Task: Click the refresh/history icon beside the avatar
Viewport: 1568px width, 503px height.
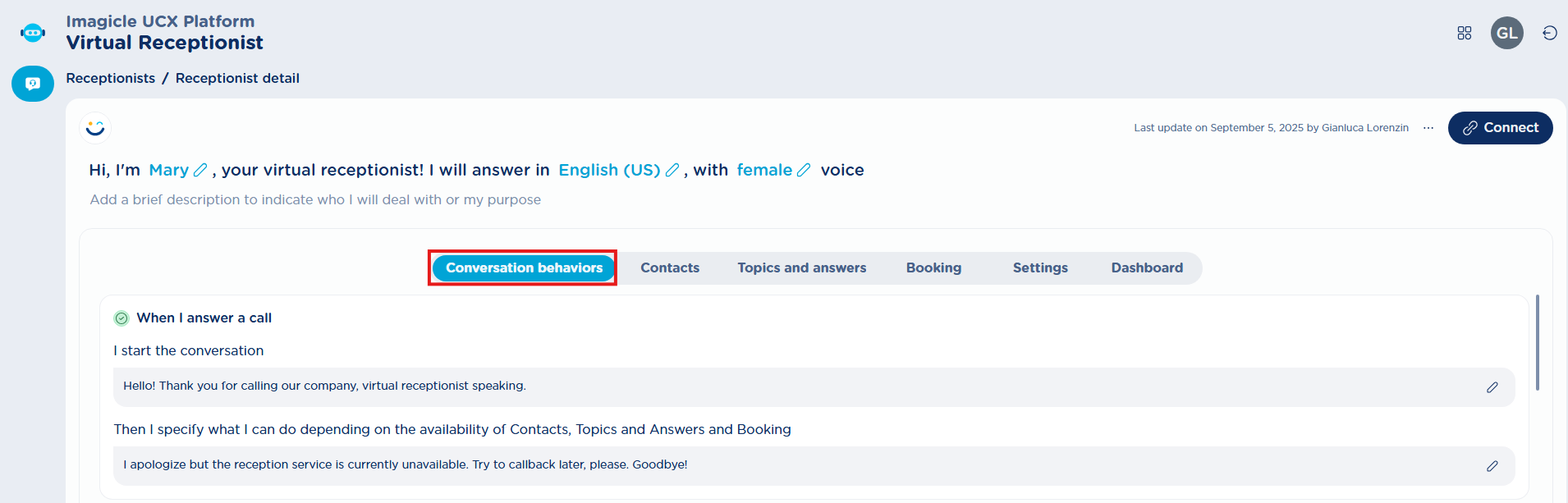Action: [x=1549, y=33]
